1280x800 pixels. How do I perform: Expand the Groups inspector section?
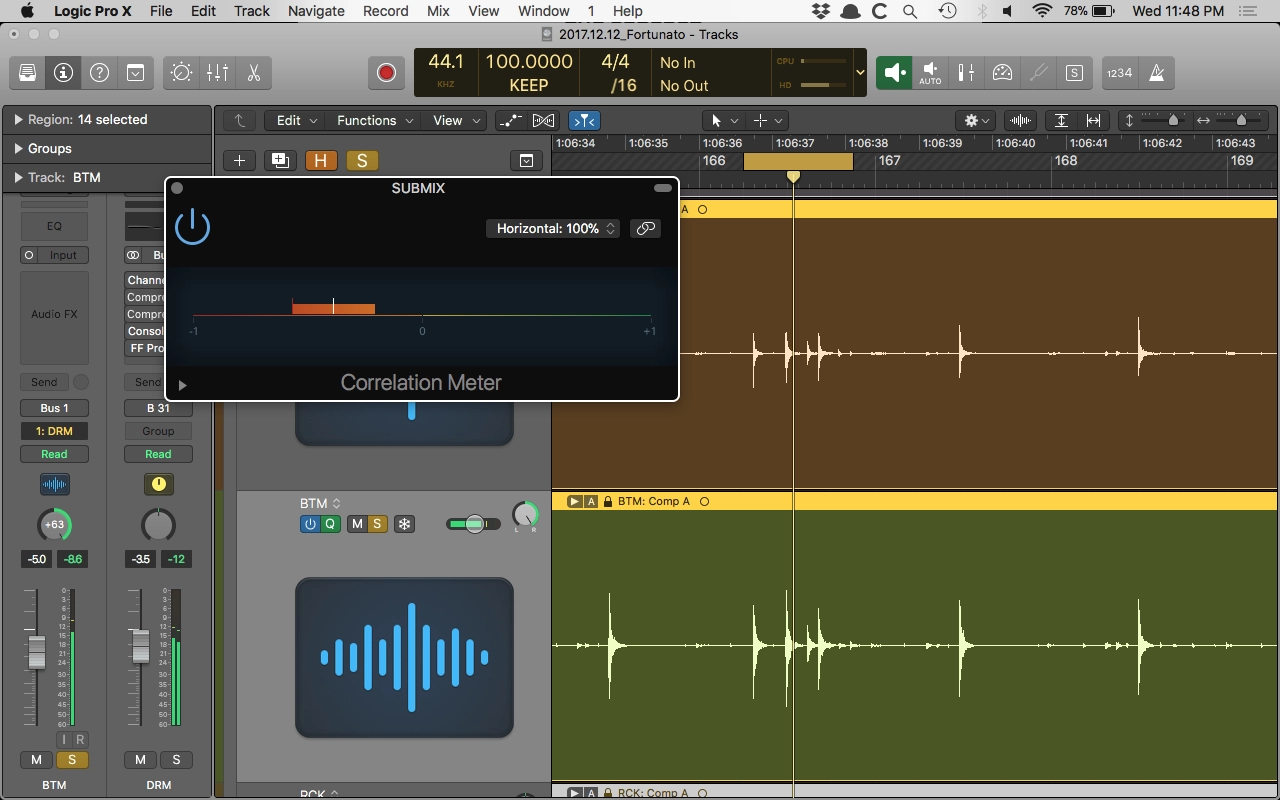18,148
